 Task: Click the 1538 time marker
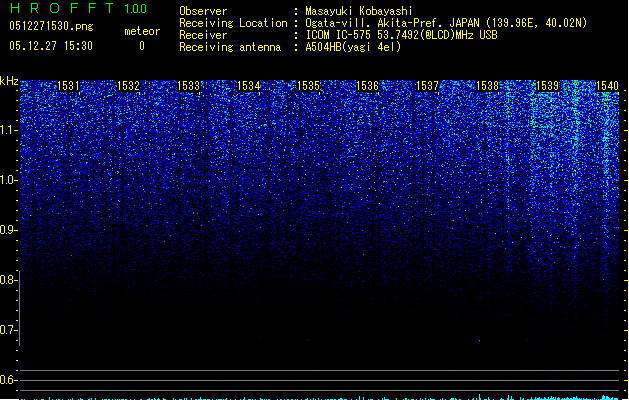pos(487,86)
